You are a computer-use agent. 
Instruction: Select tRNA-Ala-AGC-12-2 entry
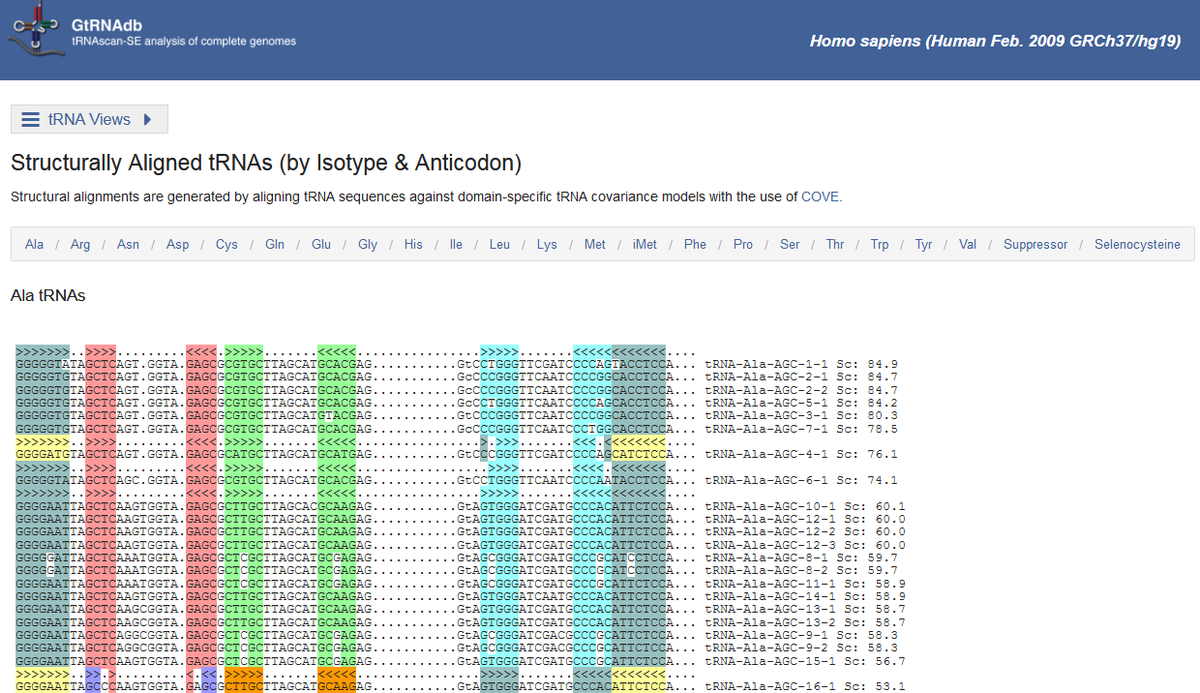coord(771,532)
